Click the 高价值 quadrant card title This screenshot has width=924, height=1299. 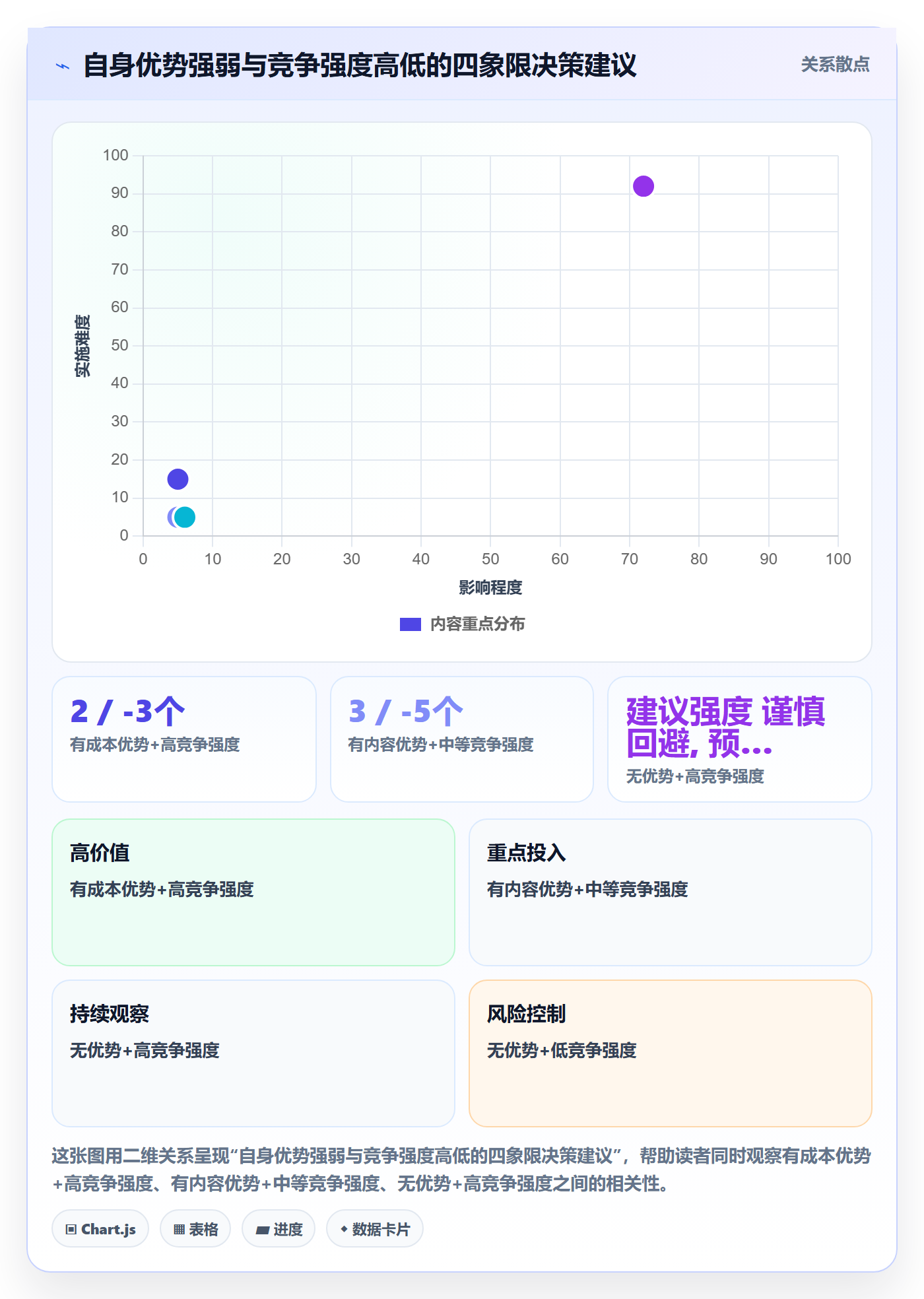click(100, 853)
